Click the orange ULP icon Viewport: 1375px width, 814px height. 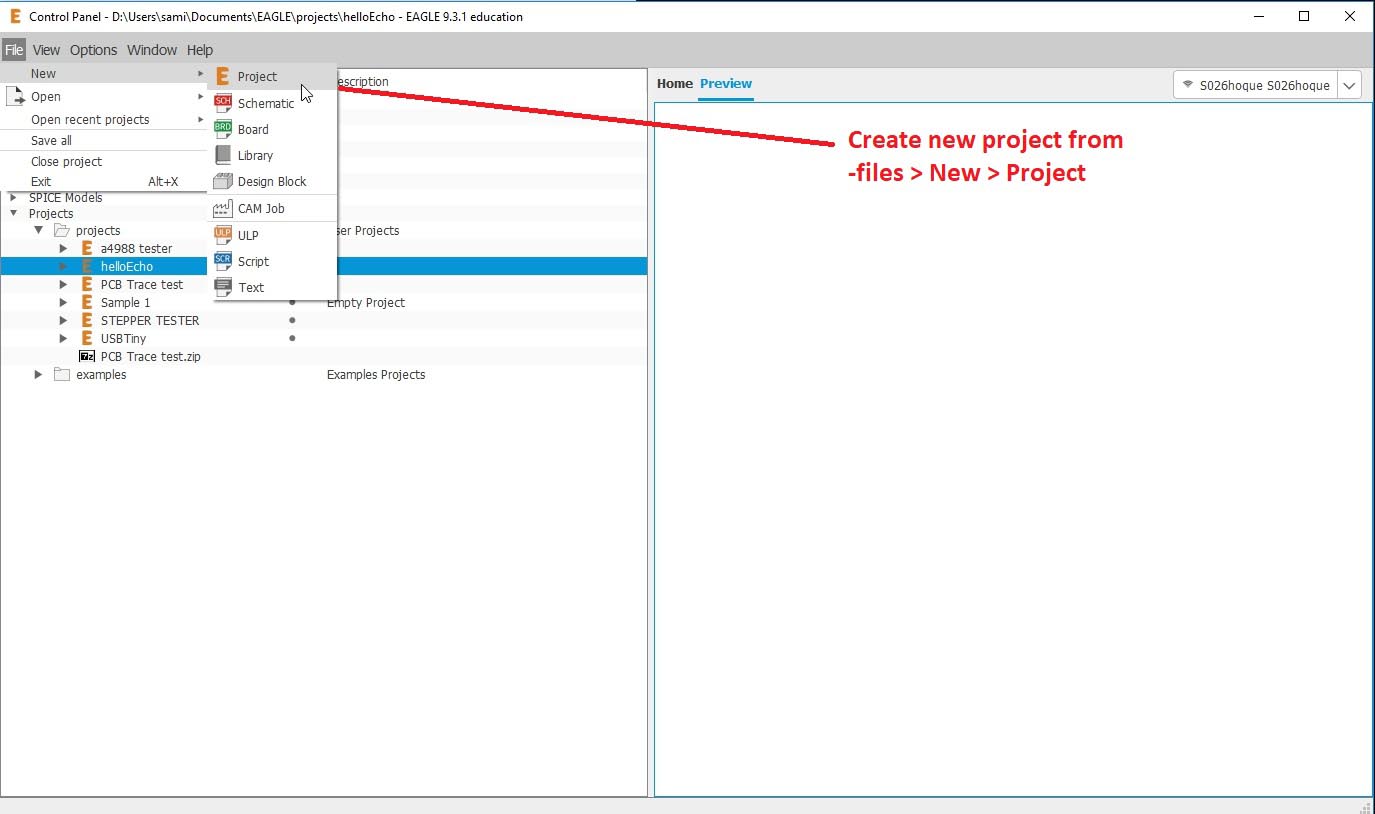[222, 234]
